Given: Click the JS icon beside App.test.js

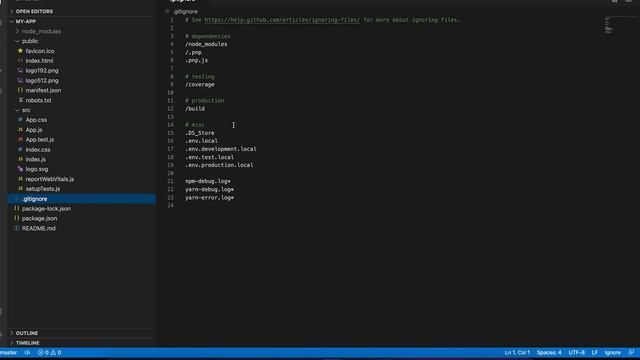Looking at the screenshot, I should (x=20, y=140).
